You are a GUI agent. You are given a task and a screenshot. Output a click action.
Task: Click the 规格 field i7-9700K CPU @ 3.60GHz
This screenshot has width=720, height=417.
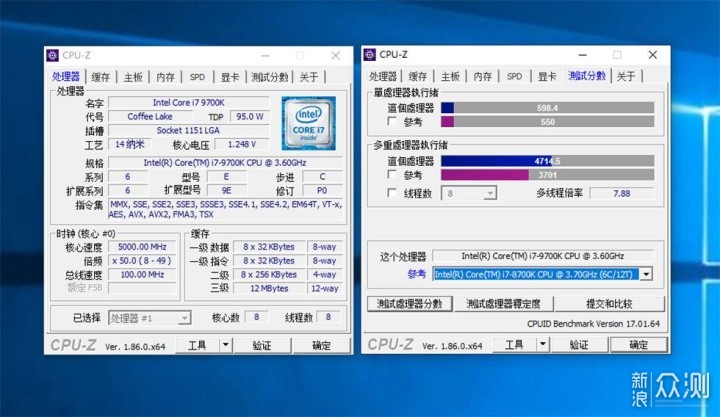pos(225,163)
